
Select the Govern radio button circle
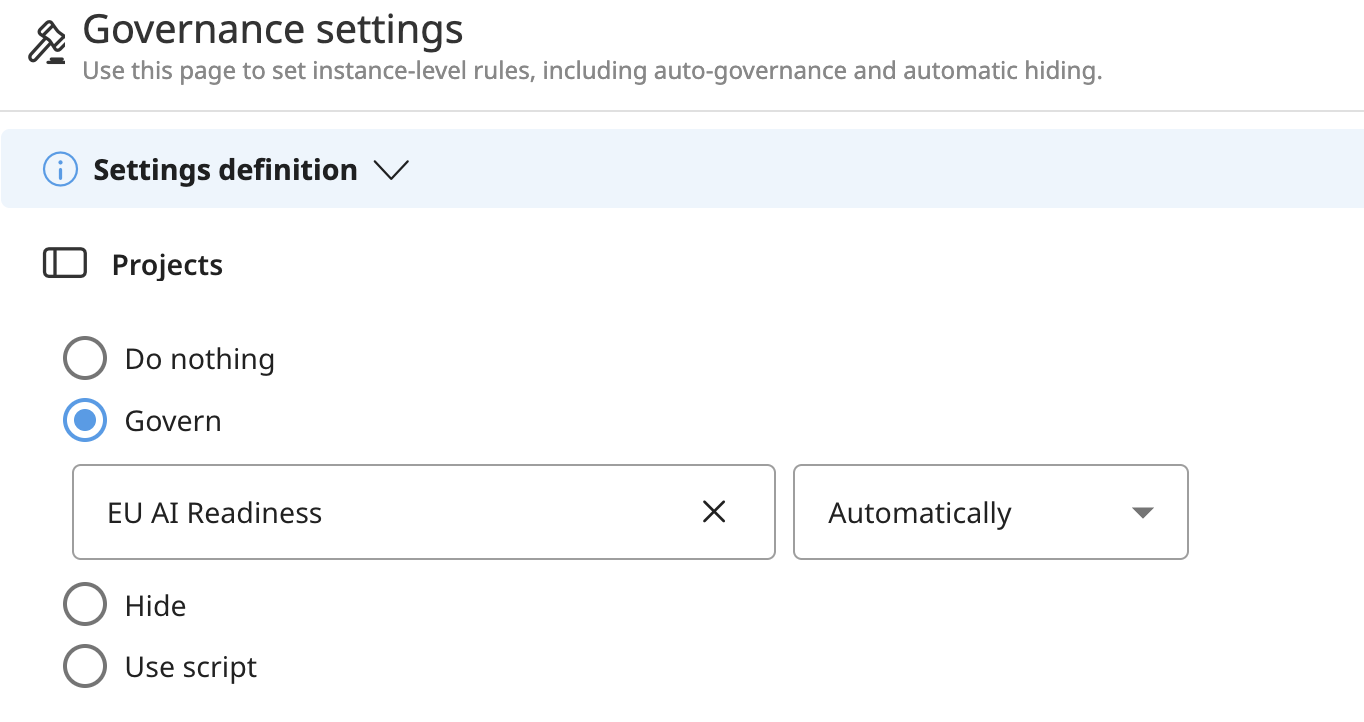pos(85,421)
